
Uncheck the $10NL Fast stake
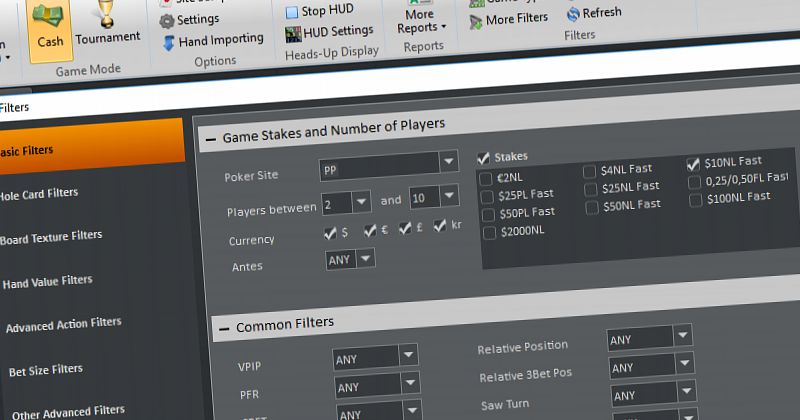tap(693, 164)
